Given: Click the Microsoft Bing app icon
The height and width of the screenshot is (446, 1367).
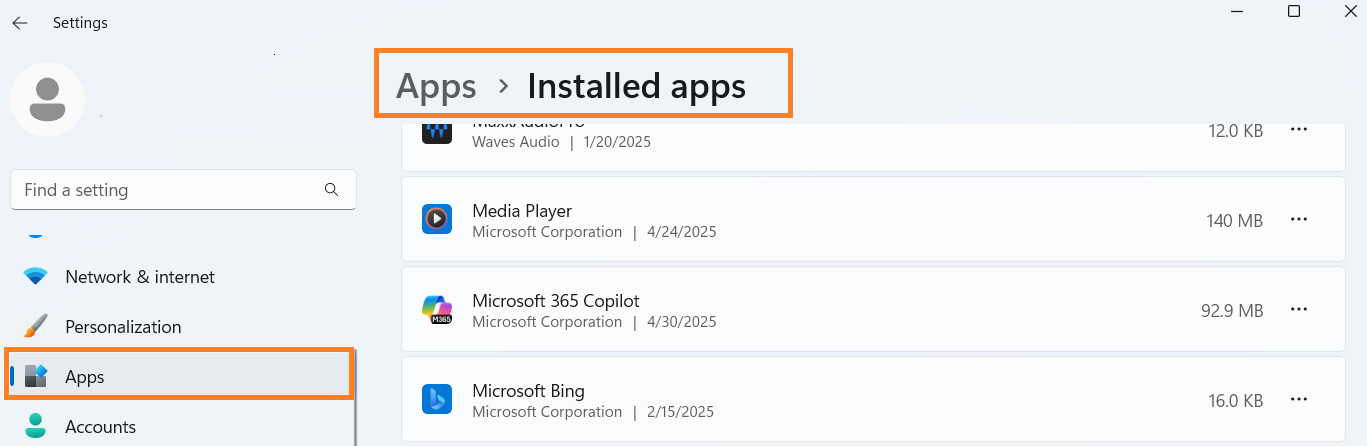Looking at the screenshot, I should (x=437, y=399).
